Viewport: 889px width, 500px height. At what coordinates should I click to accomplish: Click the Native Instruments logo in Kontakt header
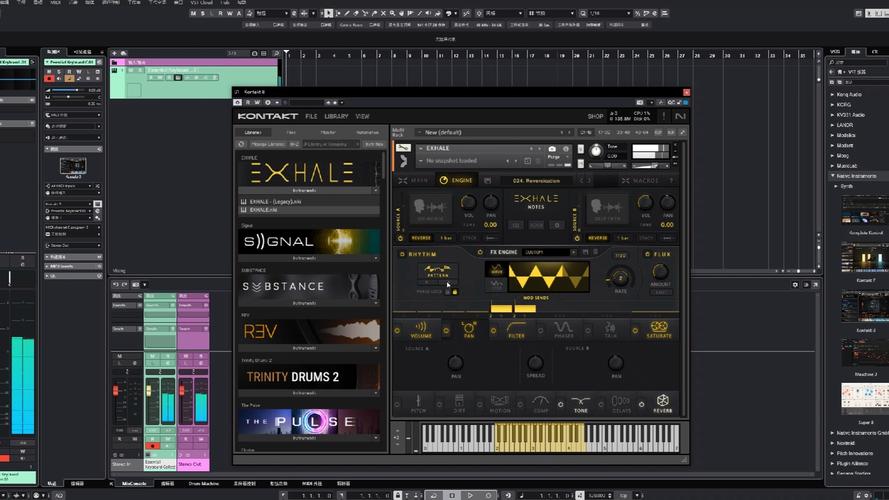point(680,116)
